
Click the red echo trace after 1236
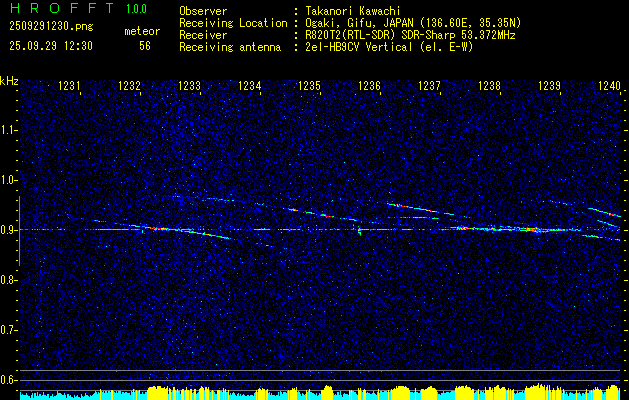click(x=413, y=207)
